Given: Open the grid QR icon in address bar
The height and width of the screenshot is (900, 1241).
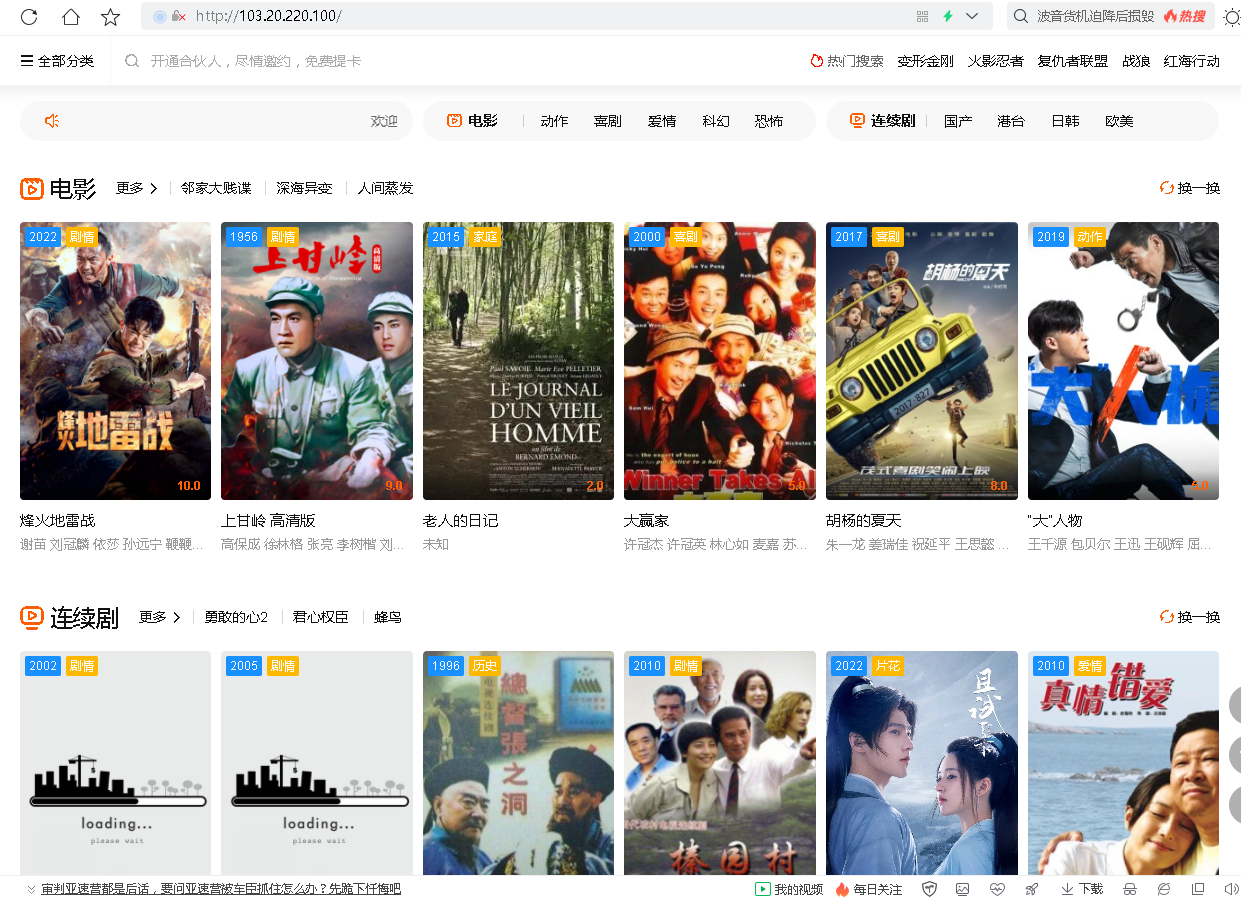Looking at the screenshot, I should tap(922, 16).
